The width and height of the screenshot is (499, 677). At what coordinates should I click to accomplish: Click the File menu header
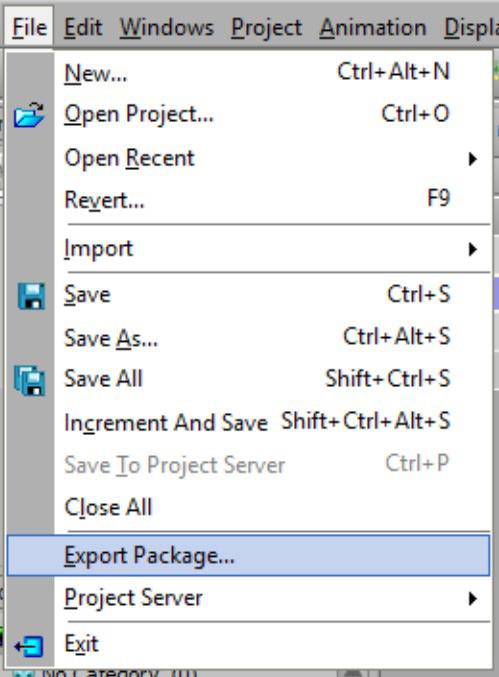[x=29, y=28]
